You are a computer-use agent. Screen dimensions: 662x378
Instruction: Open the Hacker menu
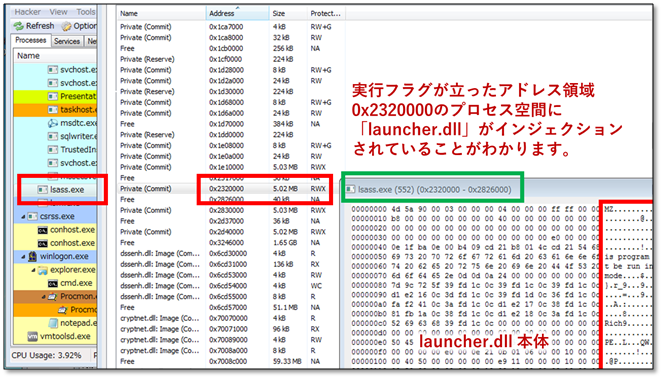pyautogui.click(x=28, y=12)
